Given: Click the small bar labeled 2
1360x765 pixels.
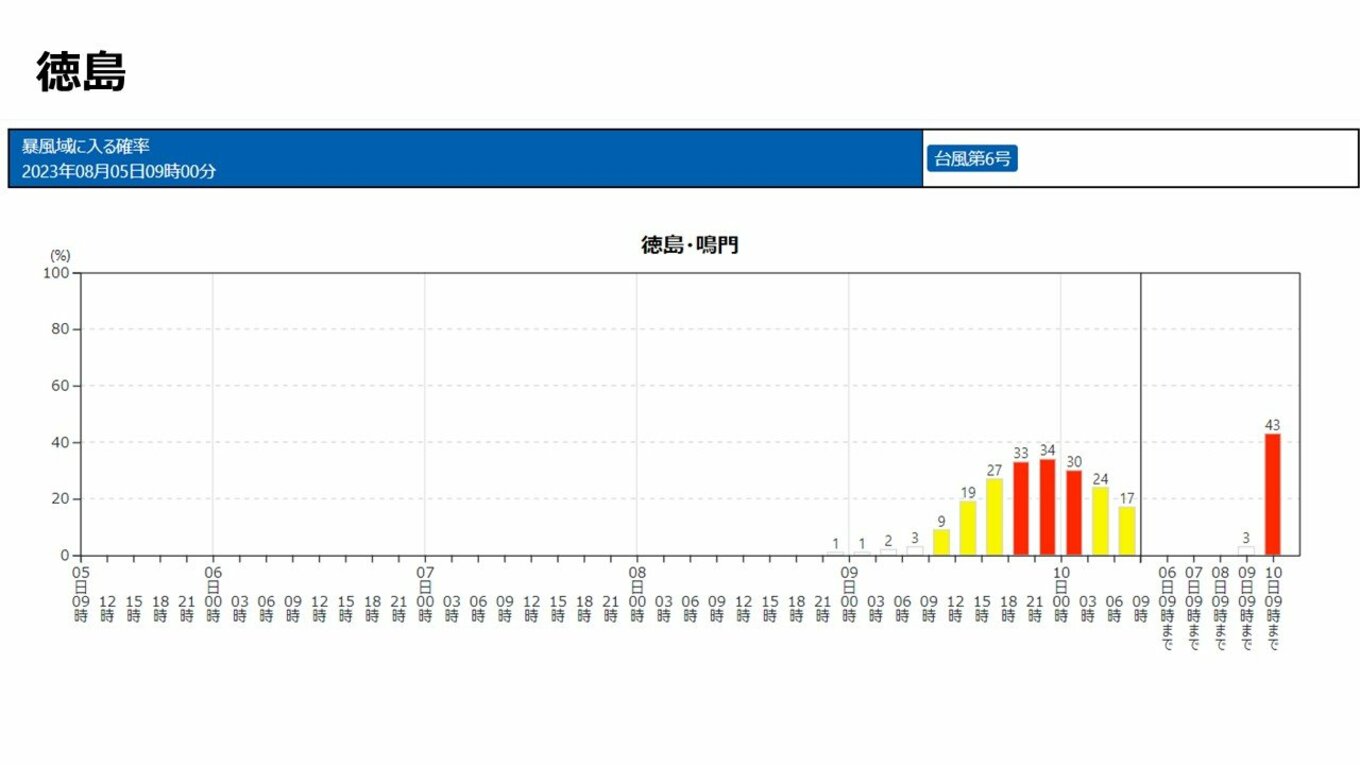Looking at the screenshot, I should coord(888,551).
